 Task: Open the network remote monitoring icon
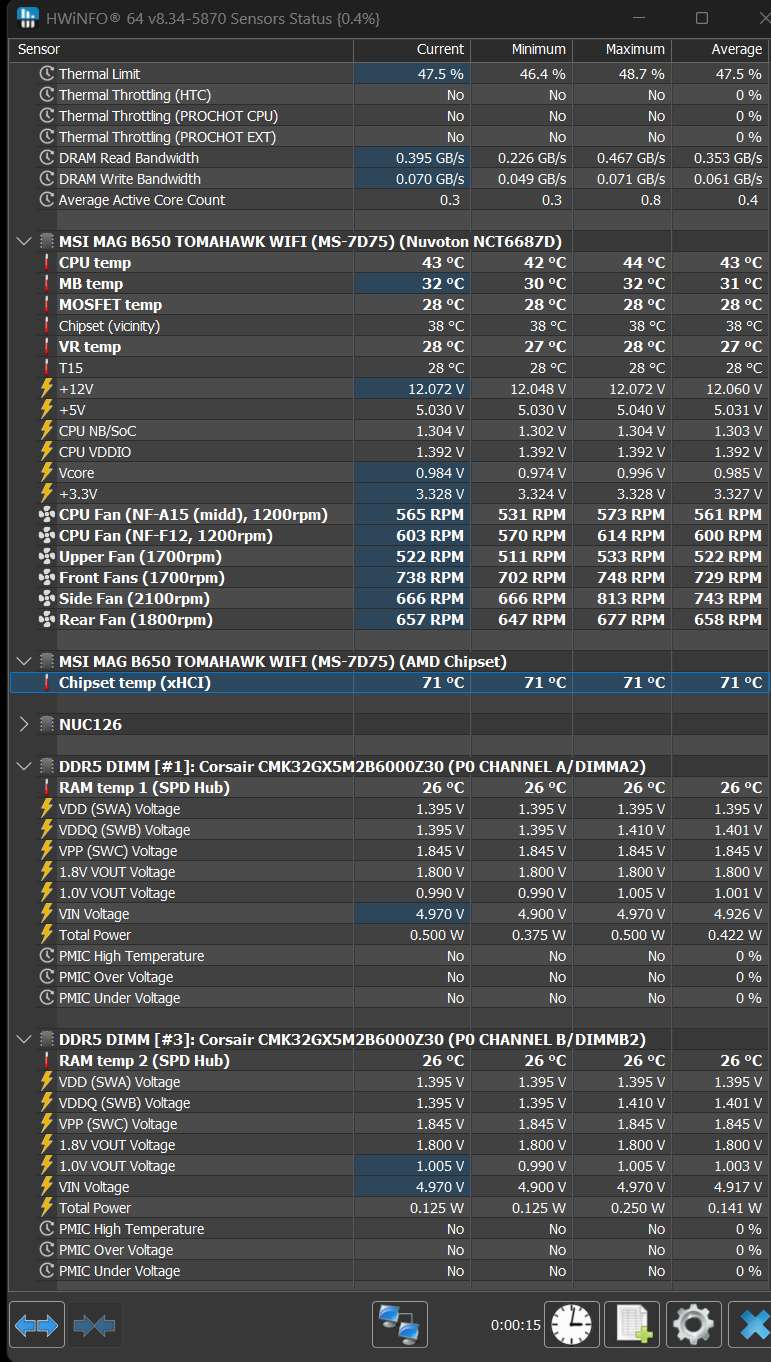[400, 1325]
